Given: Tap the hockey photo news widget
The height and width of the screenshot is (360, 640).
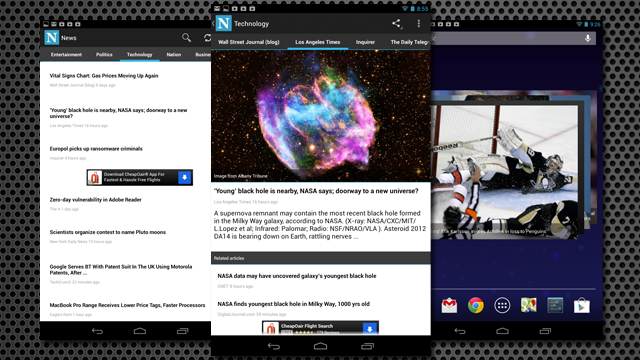Looking at the screenshot, I should point(504,171).
